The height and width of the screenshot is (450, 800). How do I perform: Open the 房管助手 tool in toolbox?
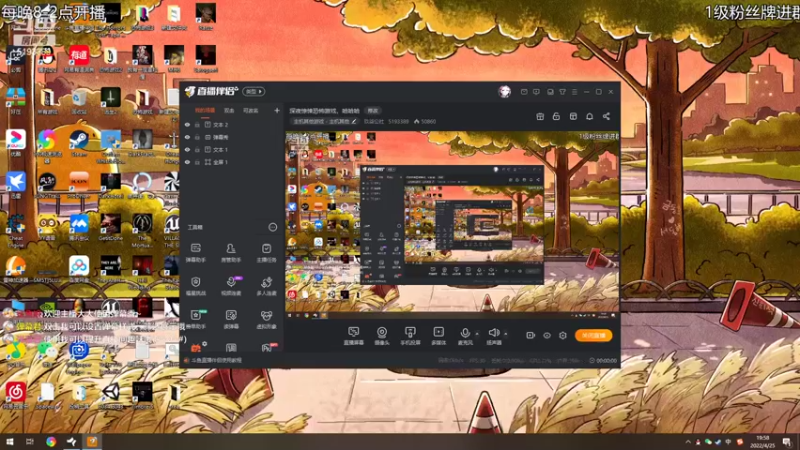pos(231,253)
